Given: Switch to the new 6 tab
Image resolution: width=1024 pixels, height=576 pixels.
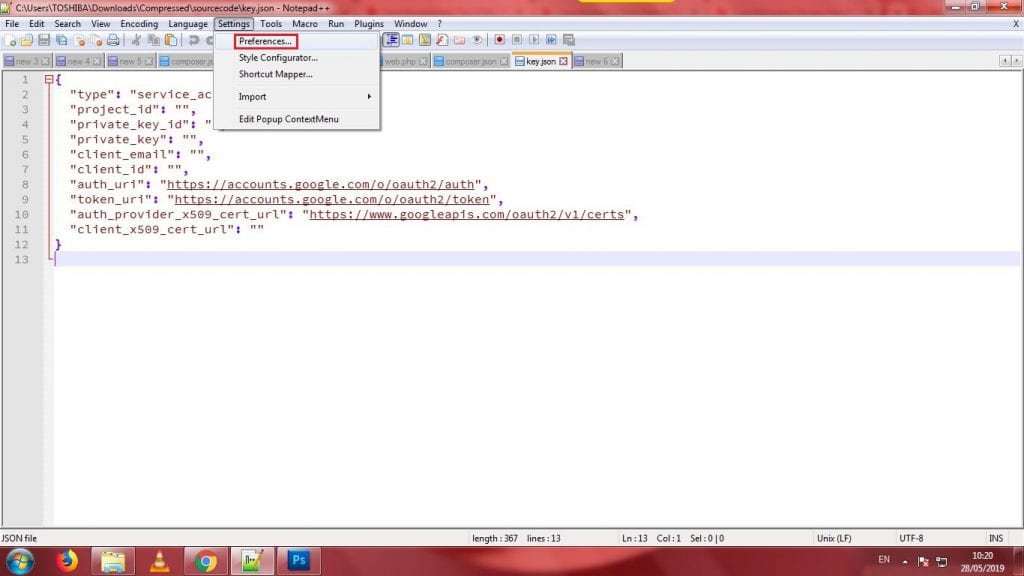Looking at the screenshot, I should (x=597, y=61).
